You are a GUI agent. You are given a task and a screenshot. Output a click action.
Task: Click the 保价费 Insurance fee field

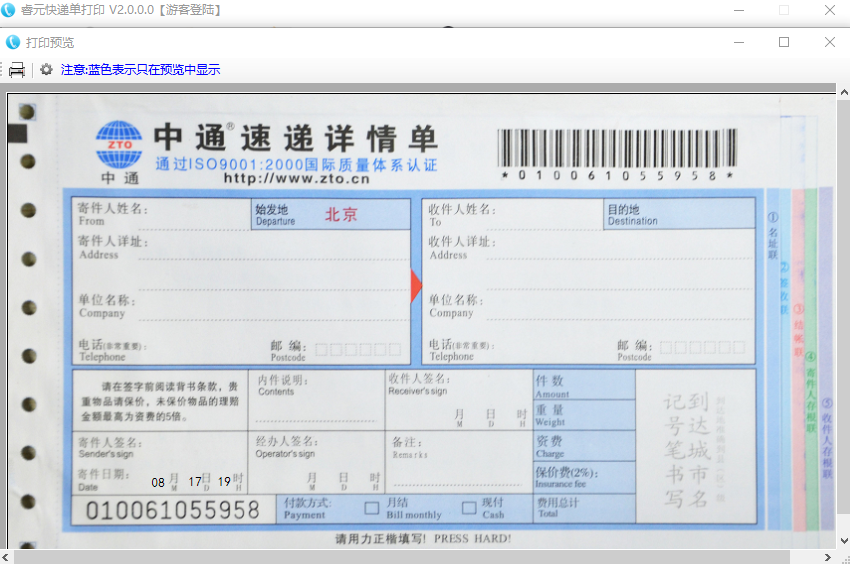coord(584,477)
